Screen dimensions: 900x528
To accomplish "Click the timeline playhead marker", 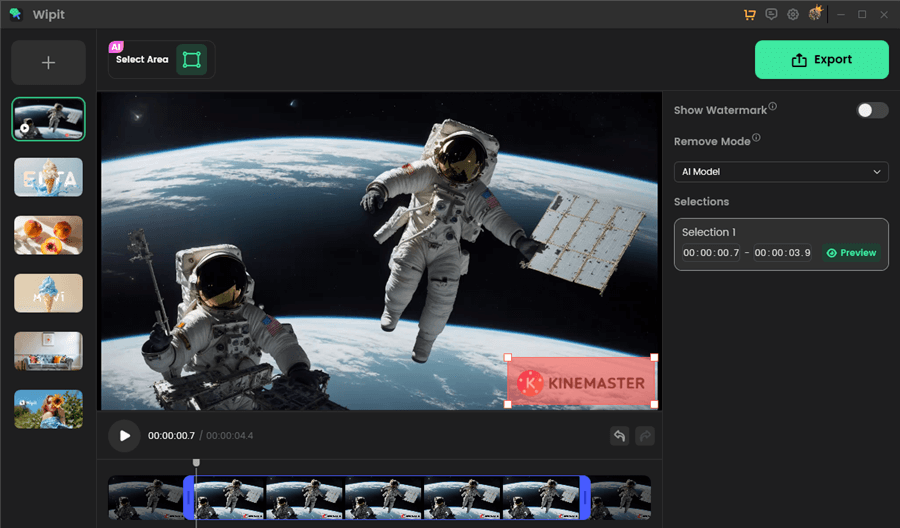I will 196,463.
